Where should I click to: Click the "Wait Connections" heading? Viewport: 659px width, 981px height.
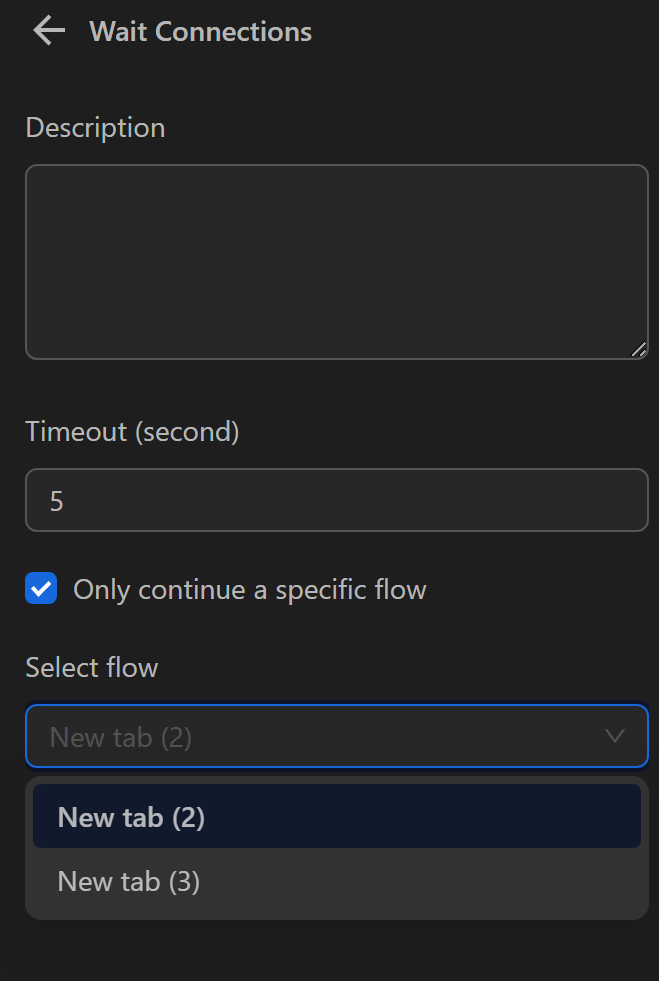pos(200,31)
